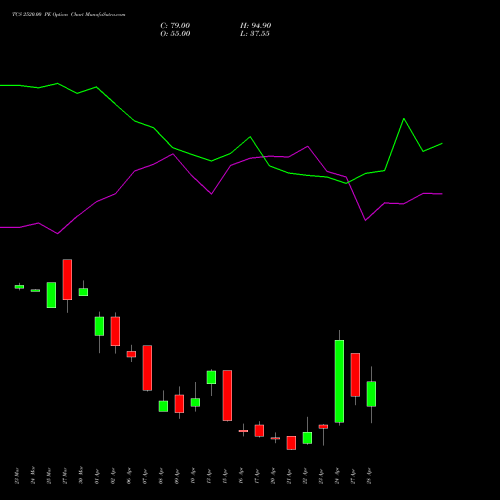The image size is (500, 500).
Task: Click the close price value C: 79.00
Action: pos(175,26)
